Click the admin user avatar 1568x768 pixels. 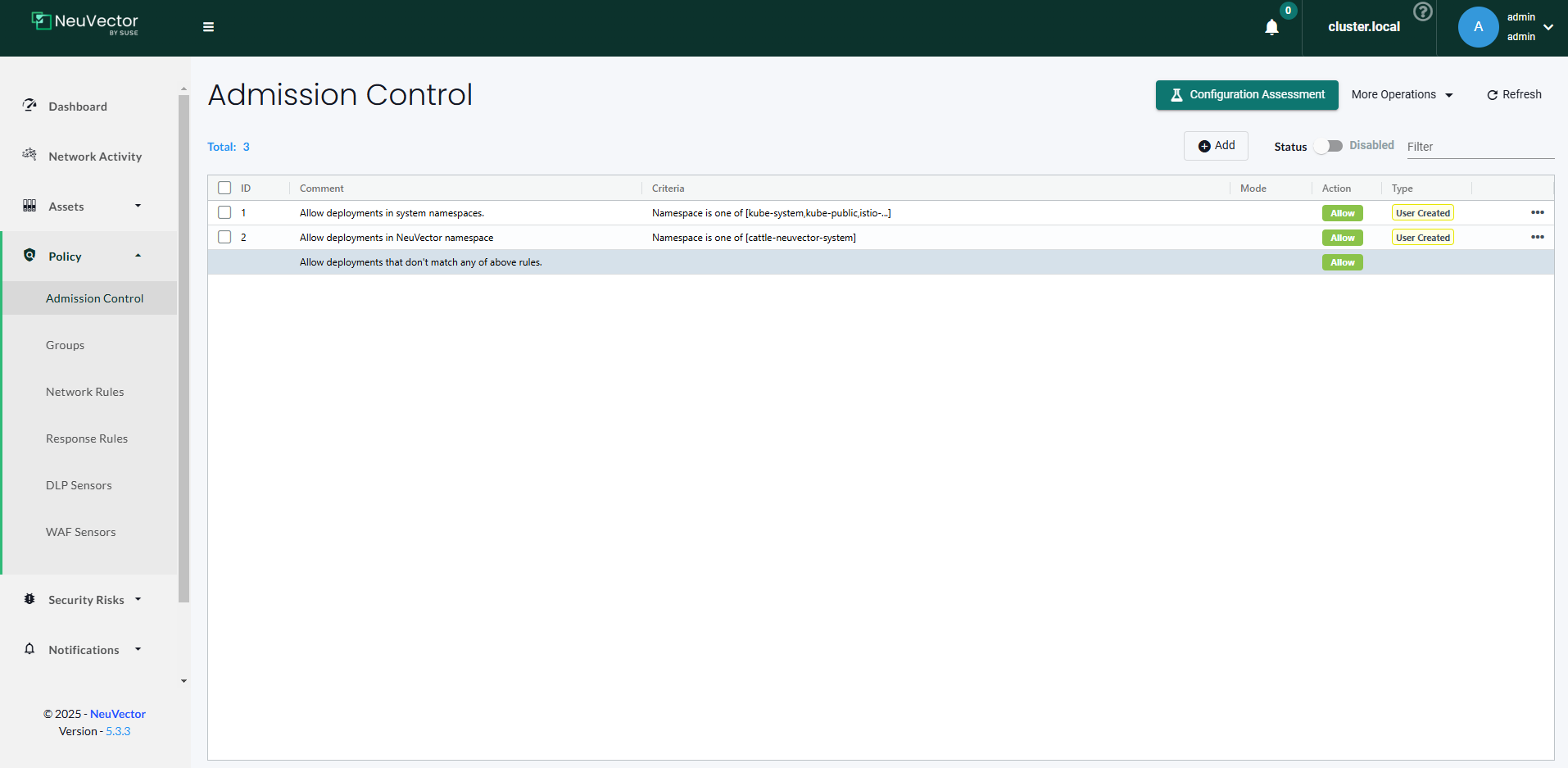coord(1478,27)
